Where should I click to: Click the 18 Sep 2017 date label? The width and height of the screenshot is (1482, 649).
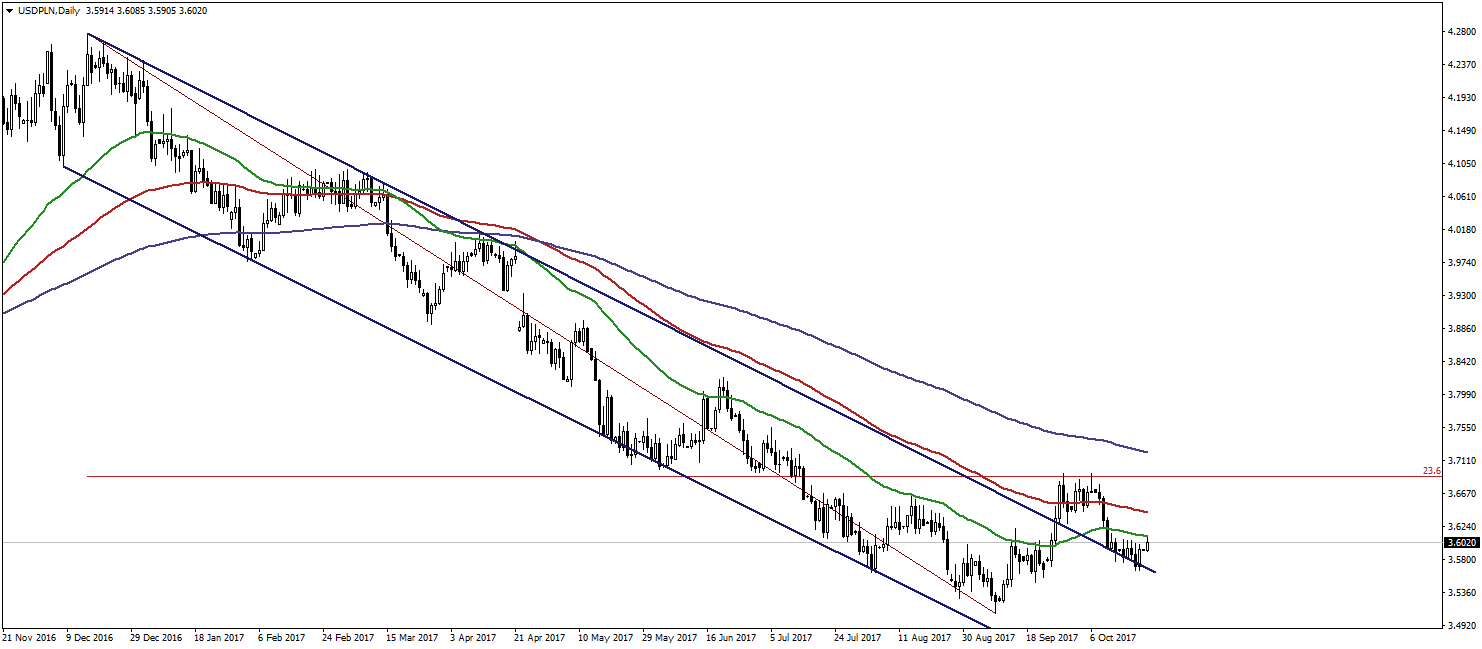pyautogui.click(x=1050, y=637)
